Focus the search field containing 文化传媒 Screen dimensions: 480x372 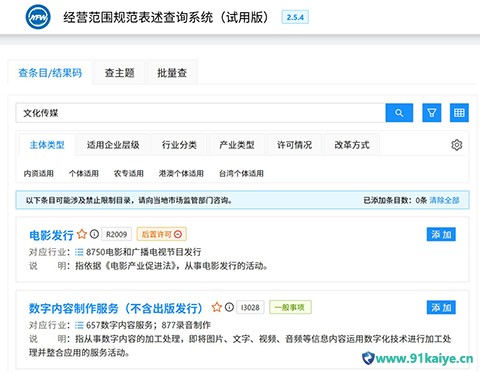pyautogui.click(x=201, y=113)
